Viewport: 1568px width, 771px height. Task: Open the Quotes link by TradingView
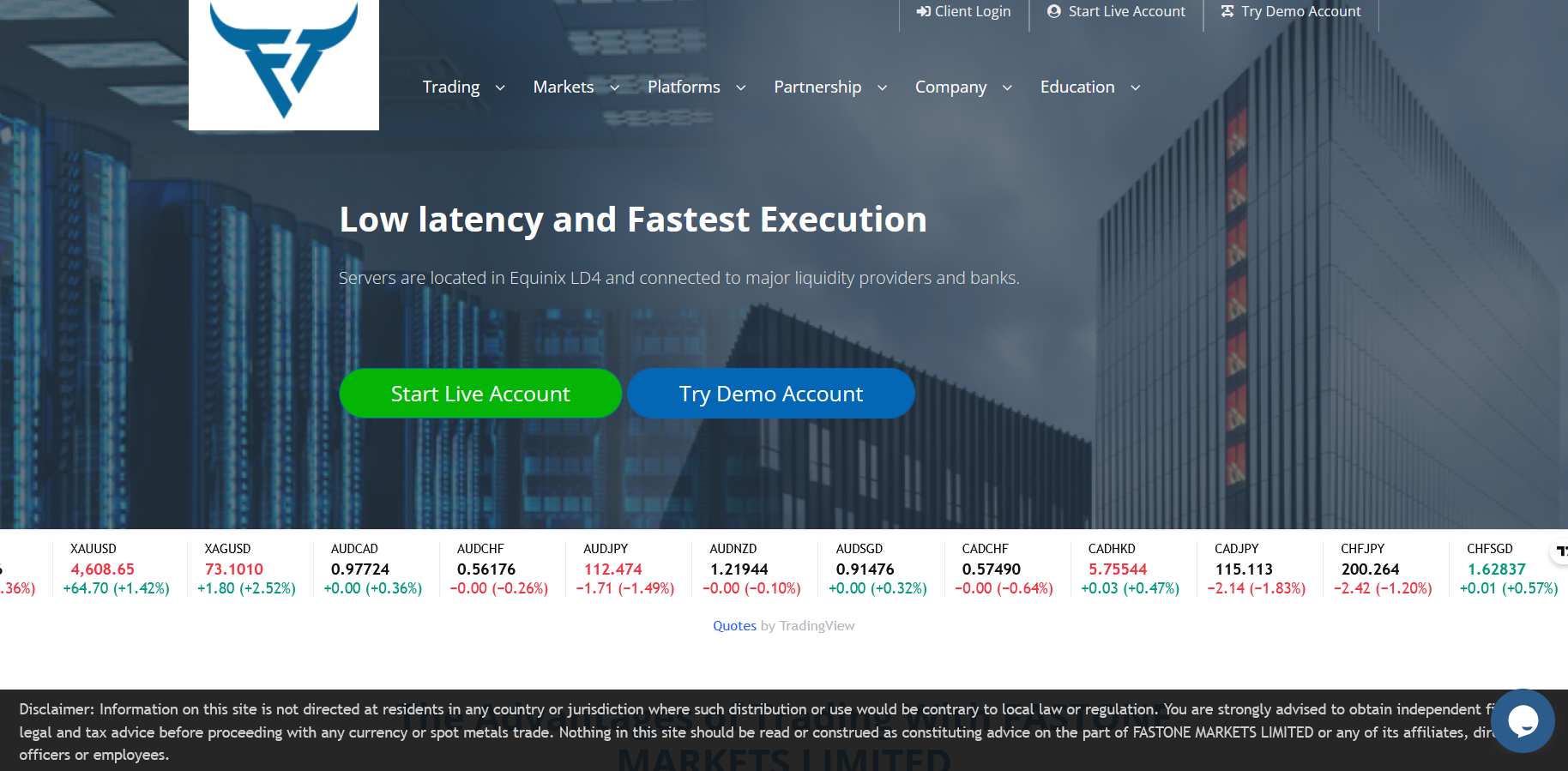tap(734, 626)
